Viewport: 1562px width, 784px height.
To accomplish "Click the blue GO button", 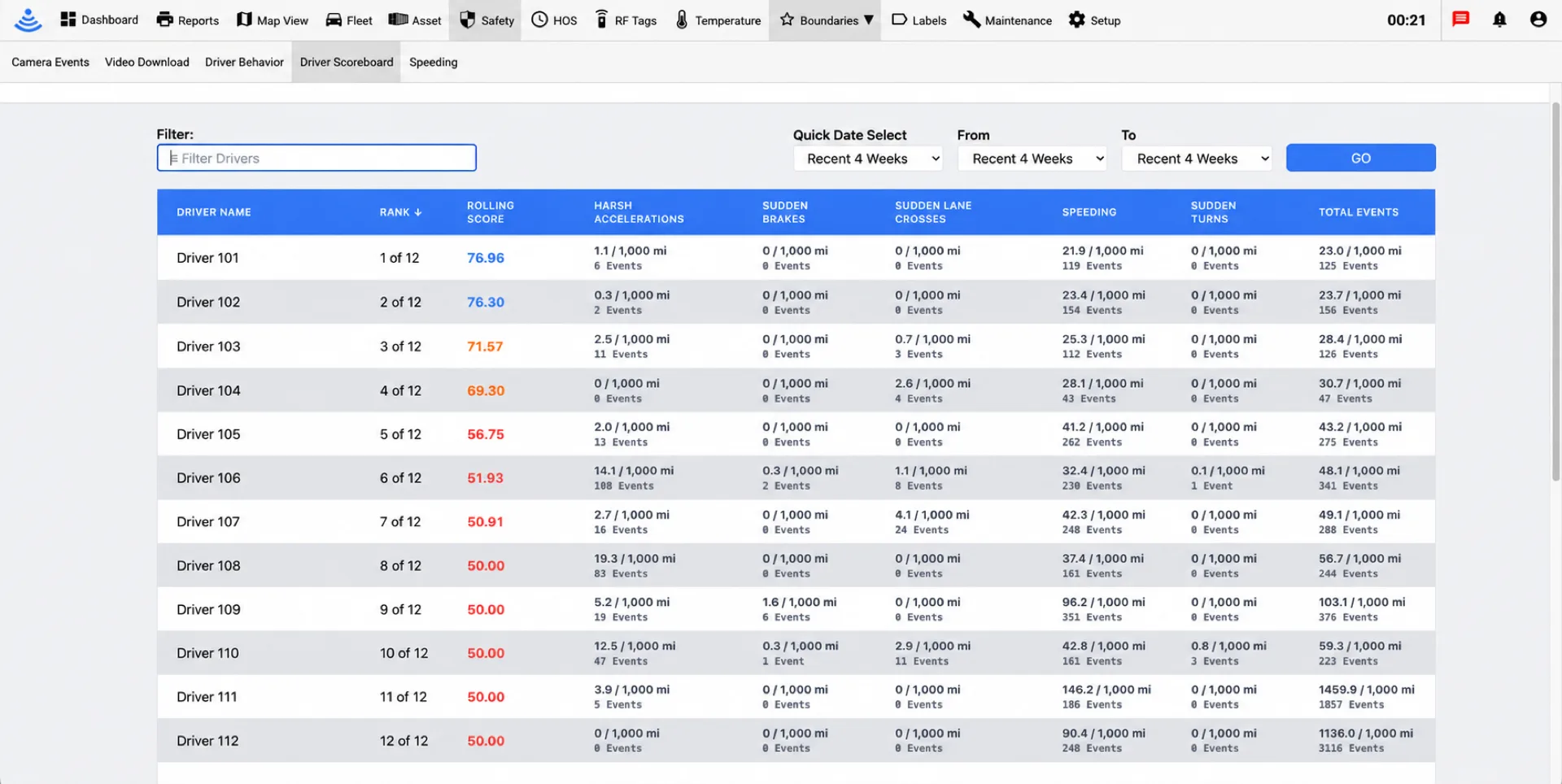I will point(1360,158).
